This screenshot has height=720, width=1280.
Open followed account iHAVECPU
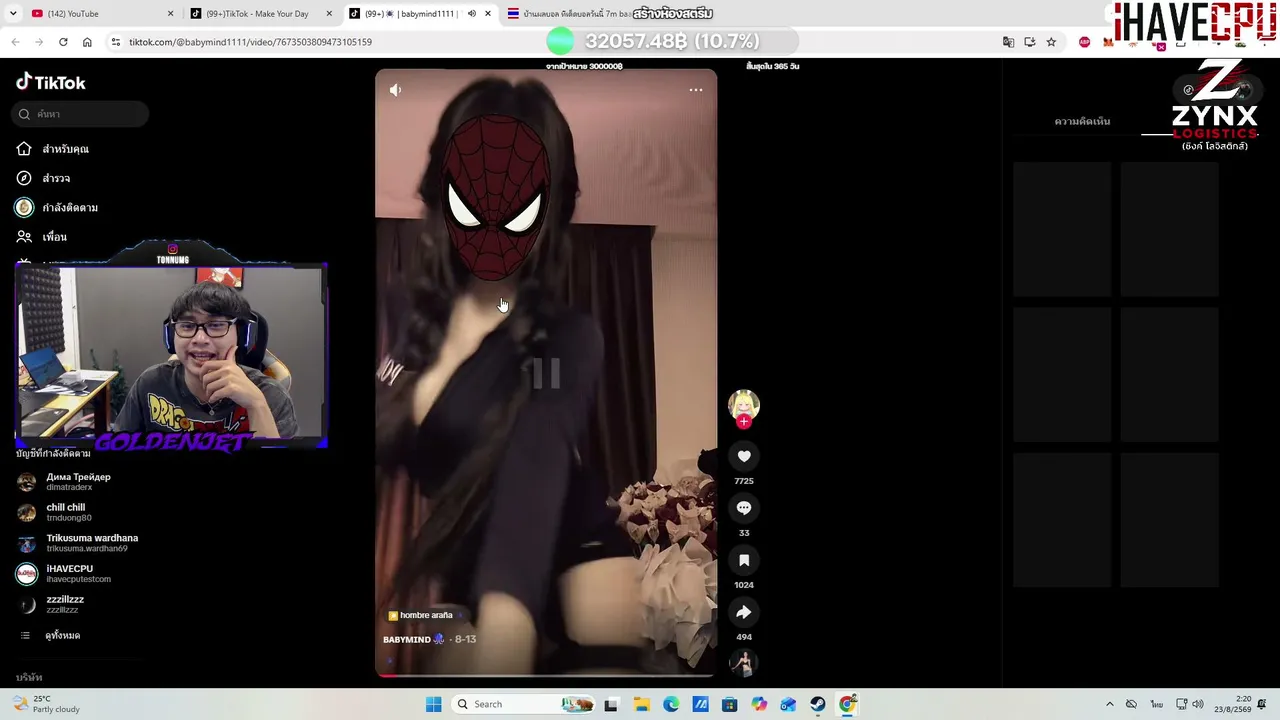click(x=64, y=574)
